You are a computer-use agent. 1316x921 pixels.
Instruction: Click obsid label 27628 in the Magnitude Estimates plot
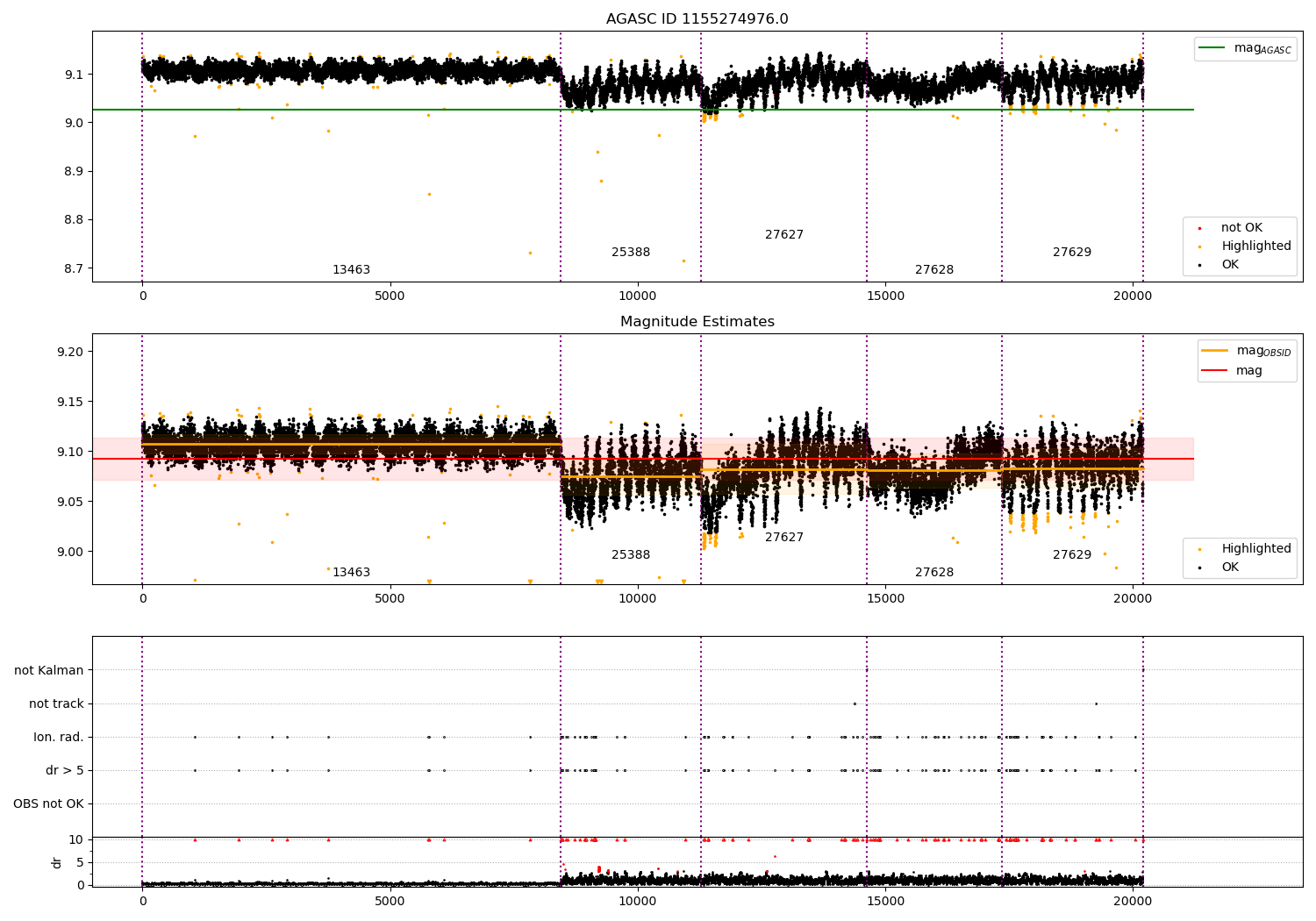tap(934, 573)
